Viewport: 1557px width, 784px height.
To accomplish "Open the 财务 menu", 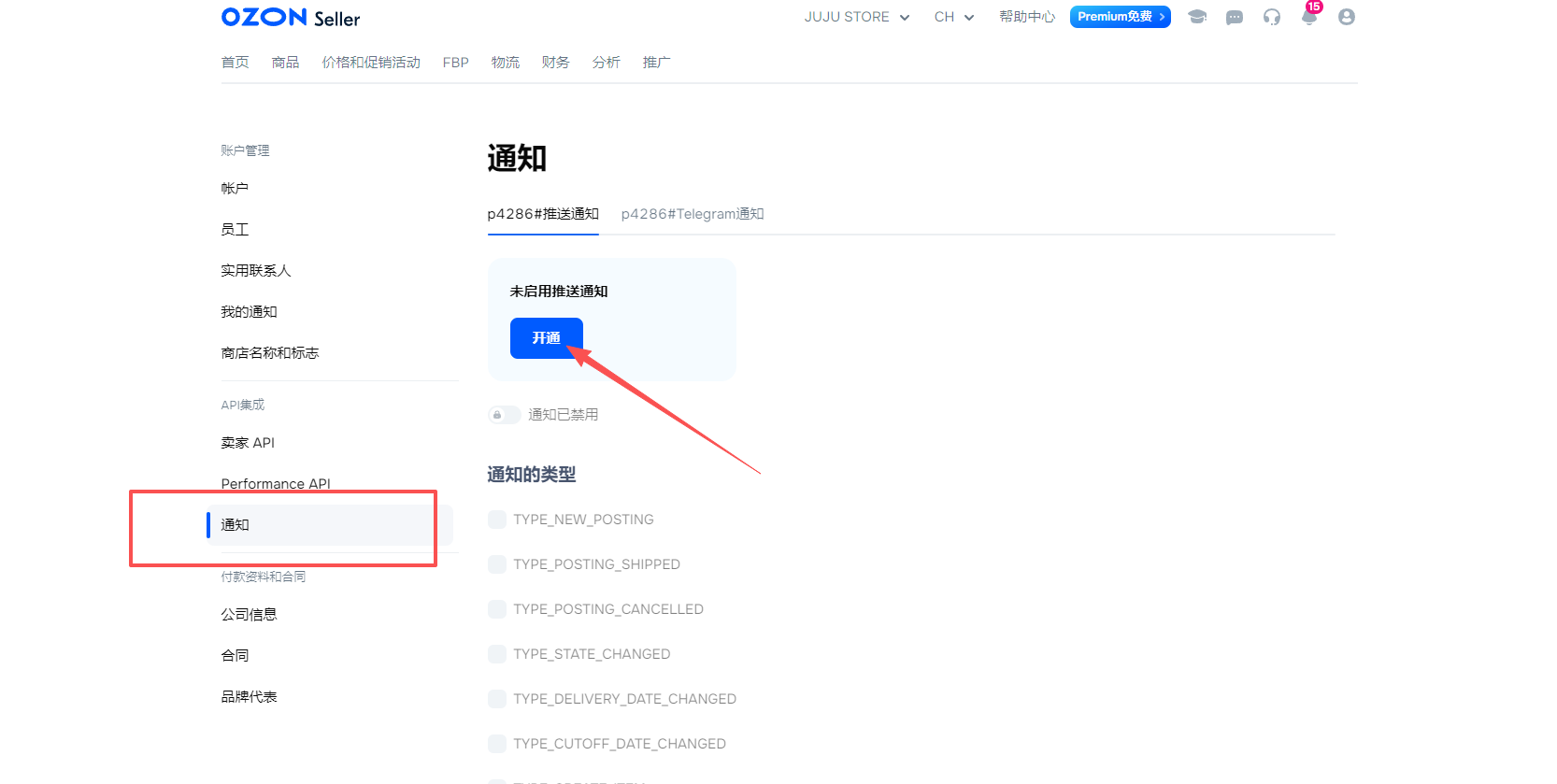I will click(556, 63).
